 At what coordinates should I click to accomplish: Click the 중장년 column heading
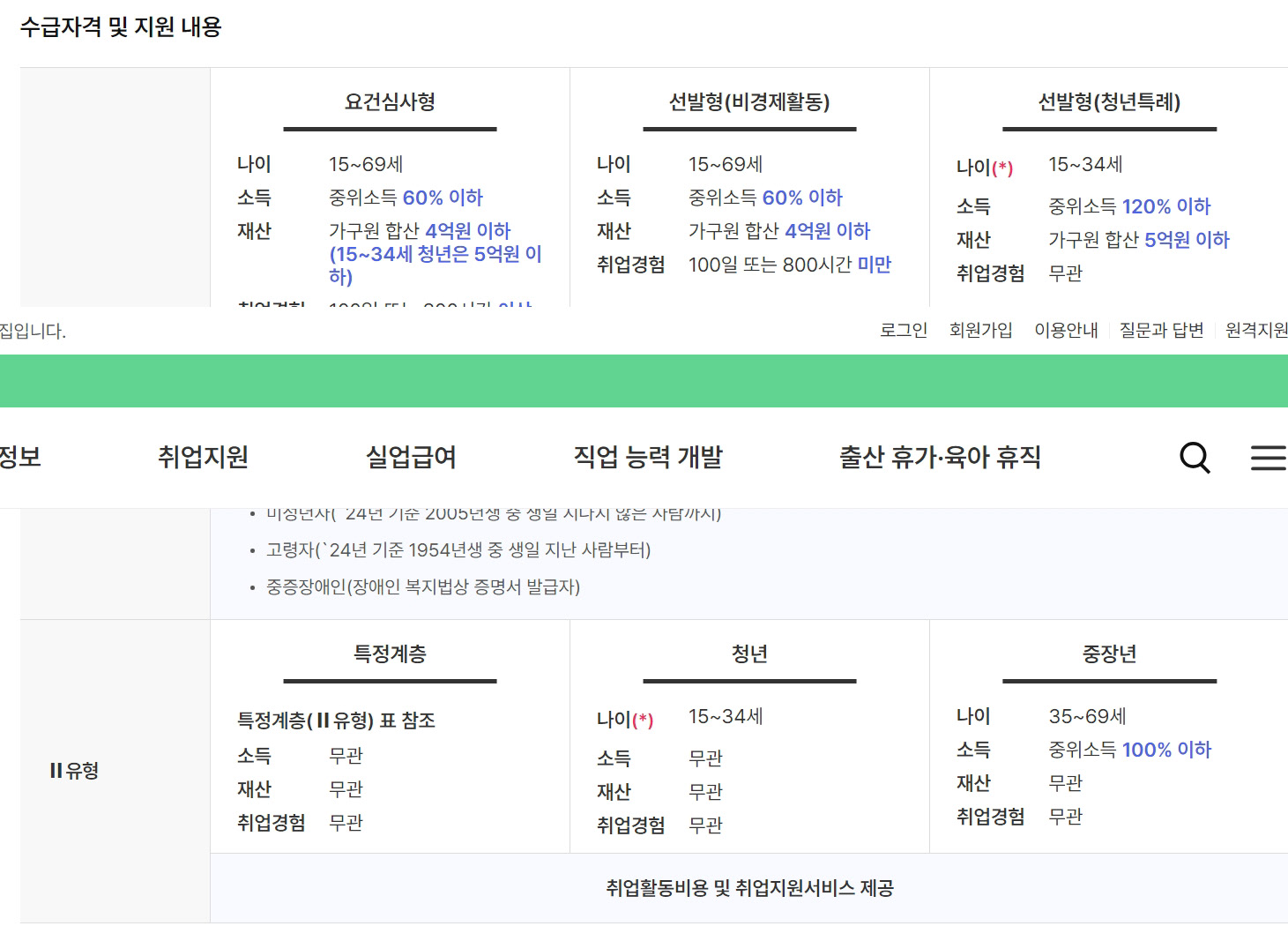(x=1109, y=654)
